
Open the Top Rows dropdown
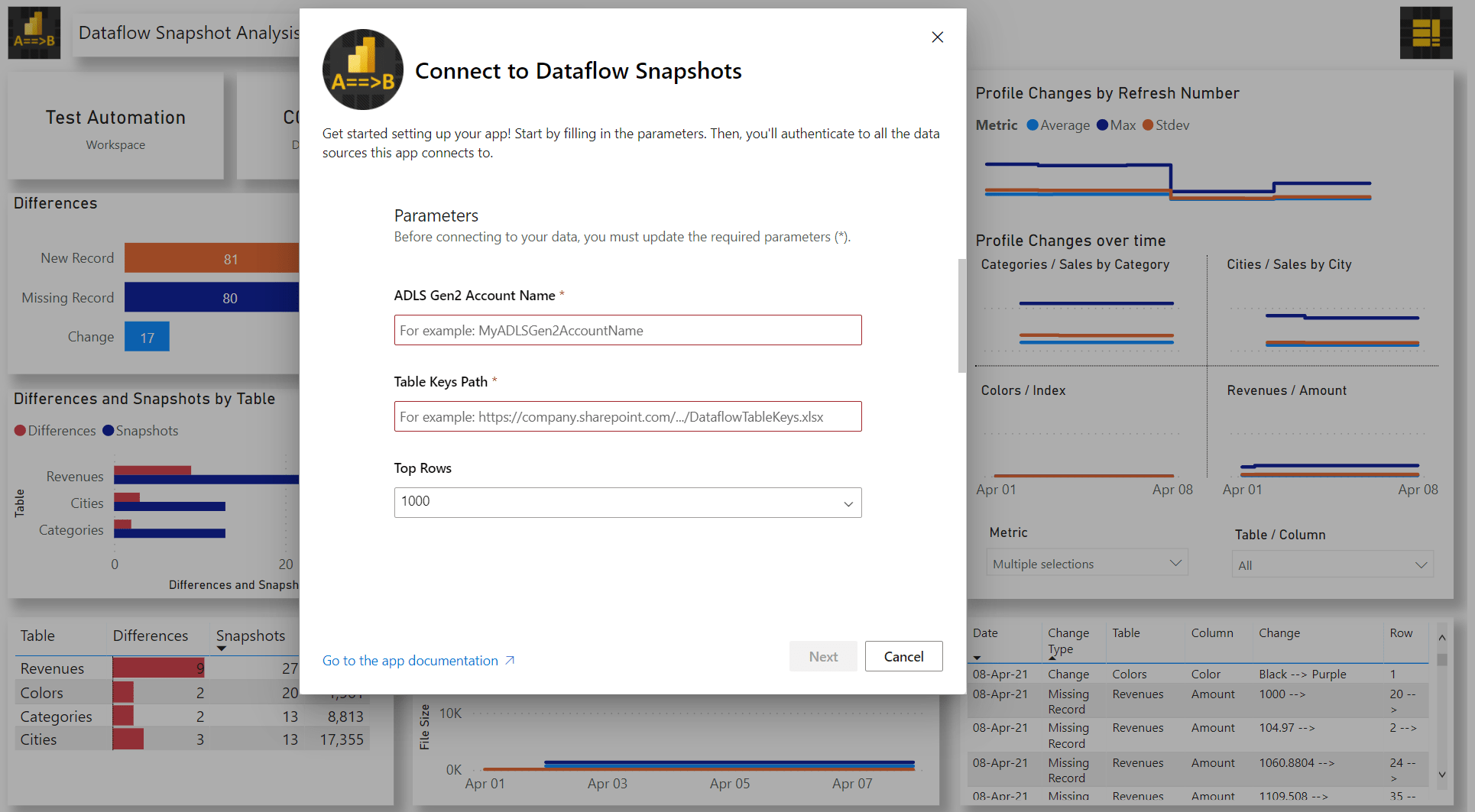pos(627,502)
